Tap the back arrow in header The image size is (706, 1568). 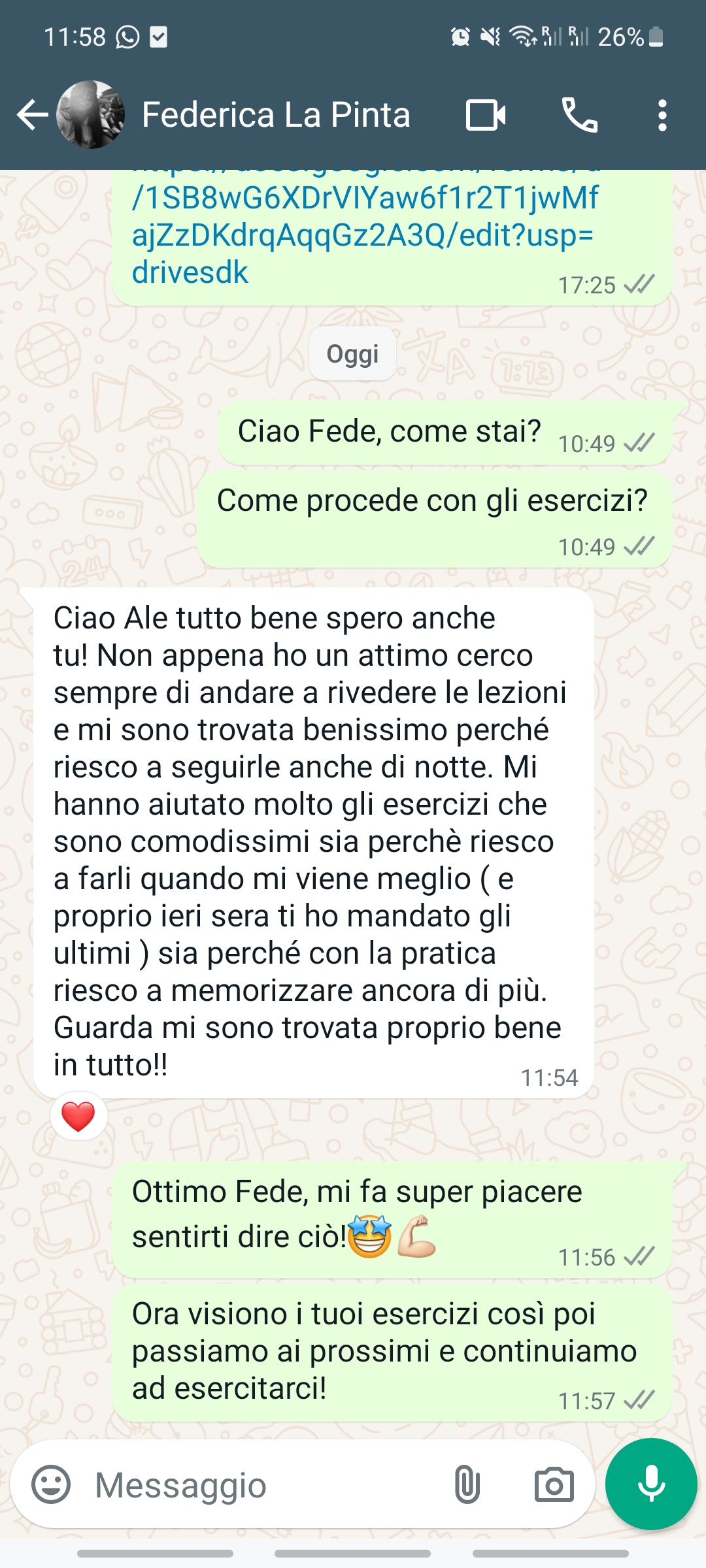pos(33,116)
